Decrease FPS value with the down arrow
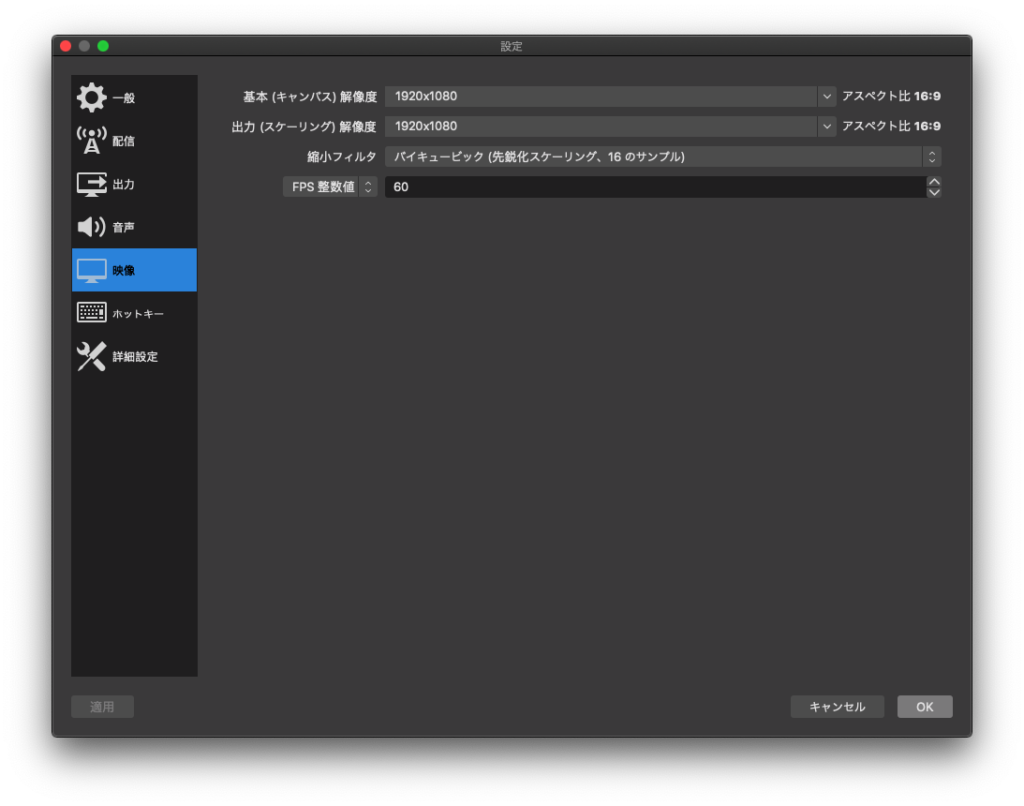The width and height of the screenshot is (1024, 806). (935, 193)
